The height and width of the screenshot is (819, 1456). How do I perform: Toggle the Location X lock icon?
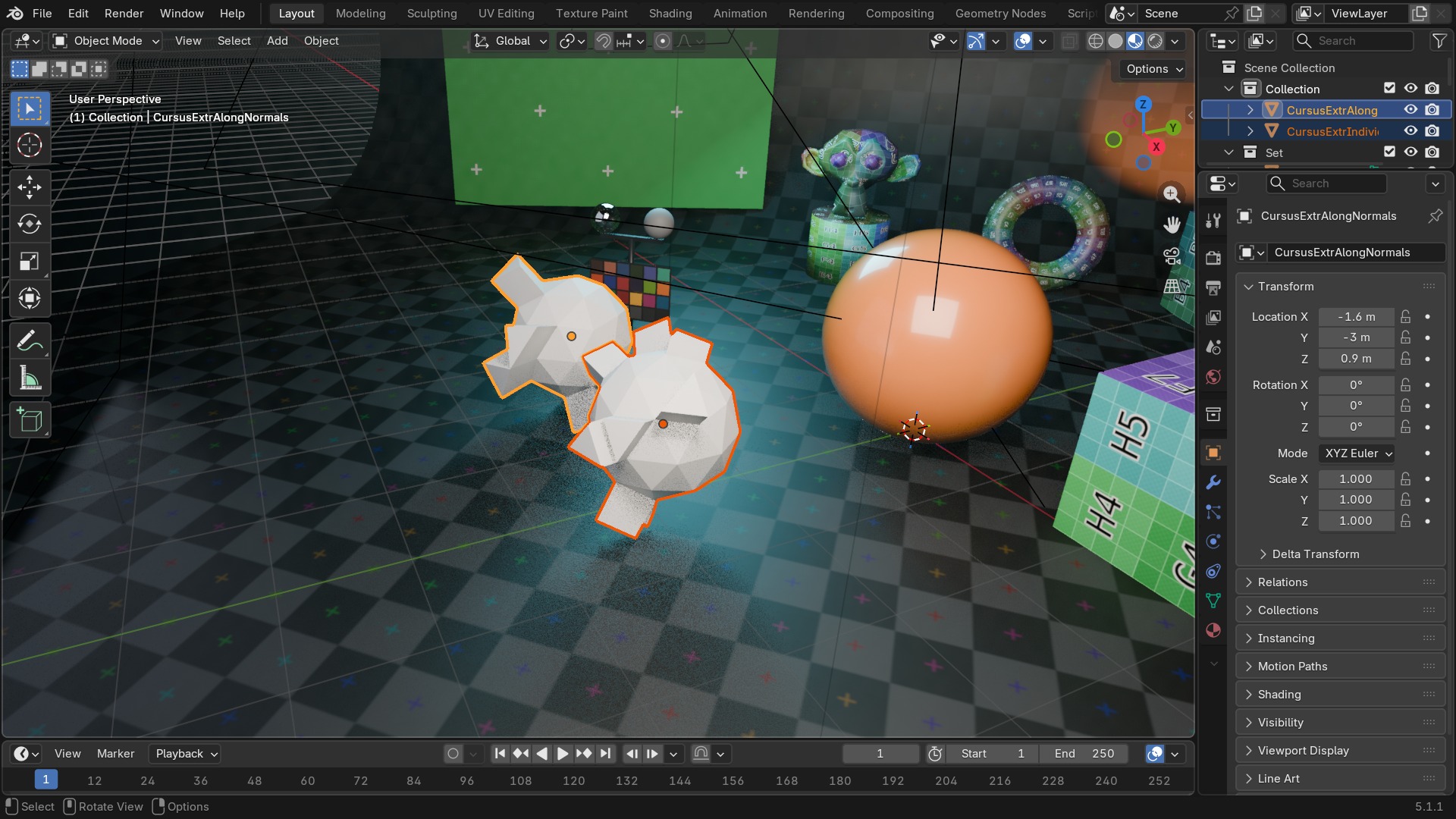(x=1406, y=317)
